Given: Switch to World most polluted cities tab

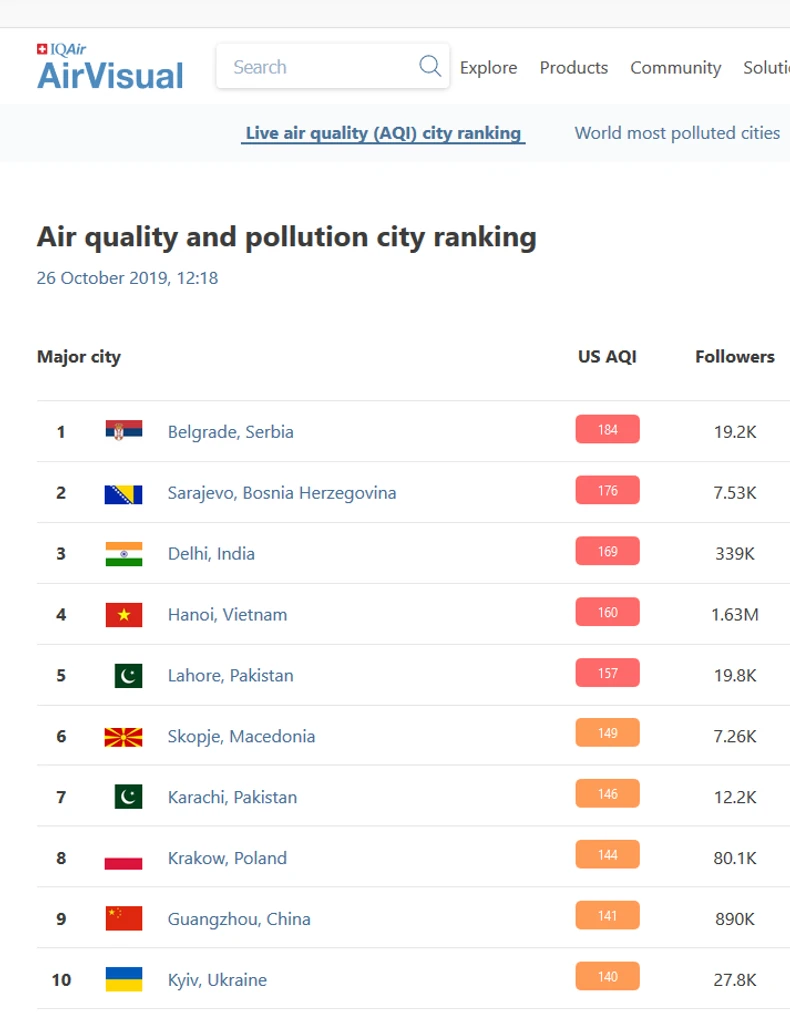Looking at the screenshot, I should (677, 133).
